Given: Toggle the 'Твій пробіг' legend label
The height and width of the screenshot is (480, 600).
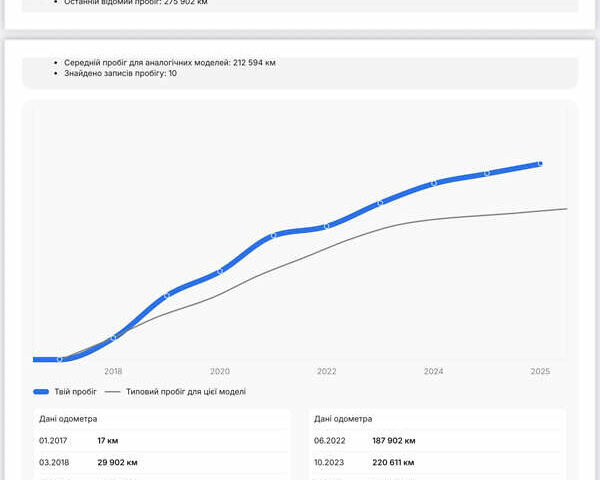Looking at the screenshot, I should pos(75,392).
